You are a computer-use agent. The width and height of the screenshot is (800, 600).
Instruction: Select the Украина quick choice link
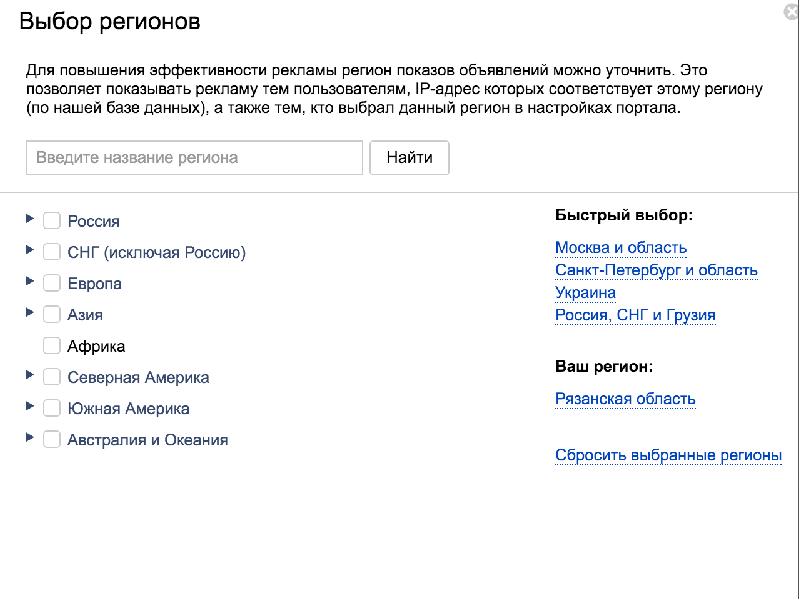coord(585,293)
